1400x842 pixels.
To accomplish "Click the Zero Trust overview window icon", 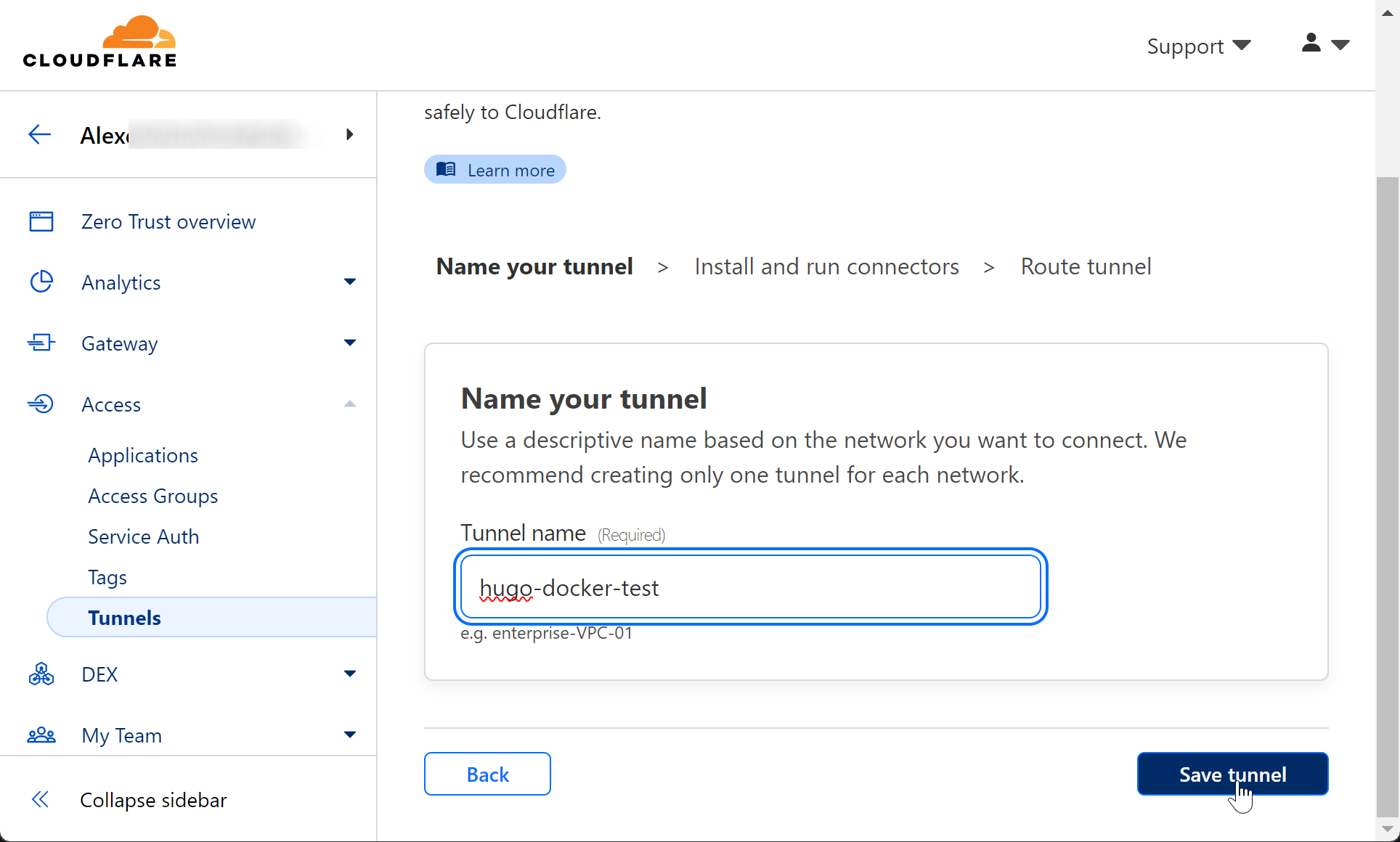I will [x=41, y=221].
